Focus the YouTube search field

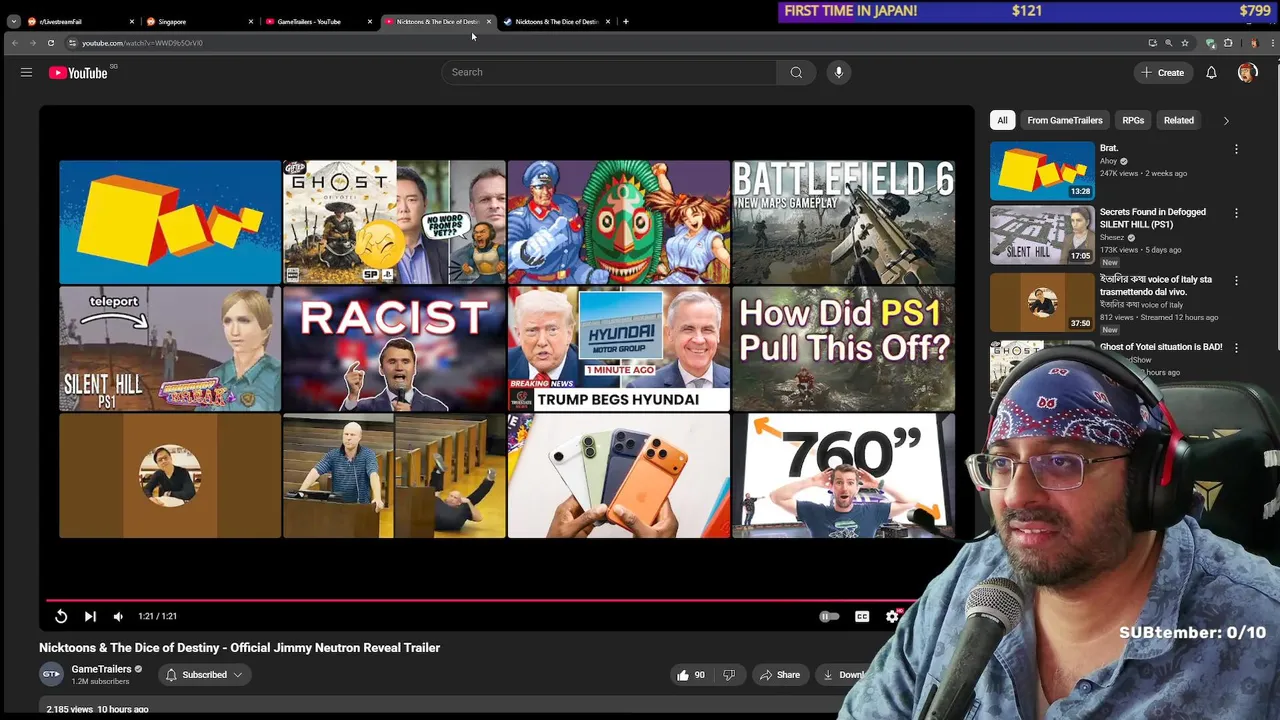(608, 72)
